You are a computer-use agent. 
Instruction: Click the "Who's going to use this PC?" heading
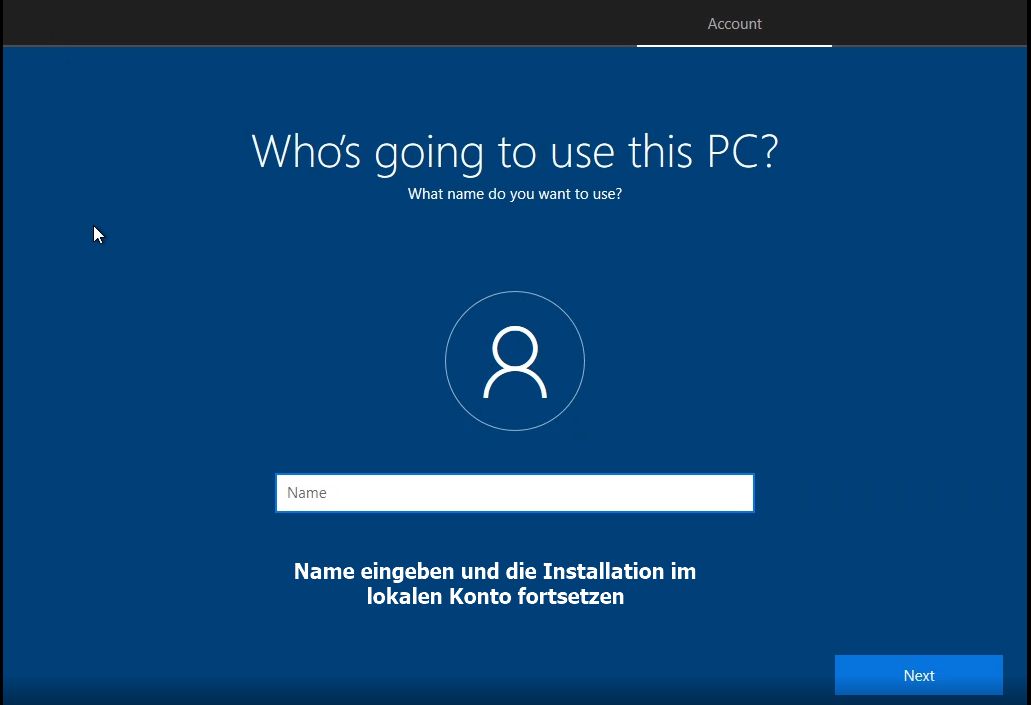(x=515, y=151)
